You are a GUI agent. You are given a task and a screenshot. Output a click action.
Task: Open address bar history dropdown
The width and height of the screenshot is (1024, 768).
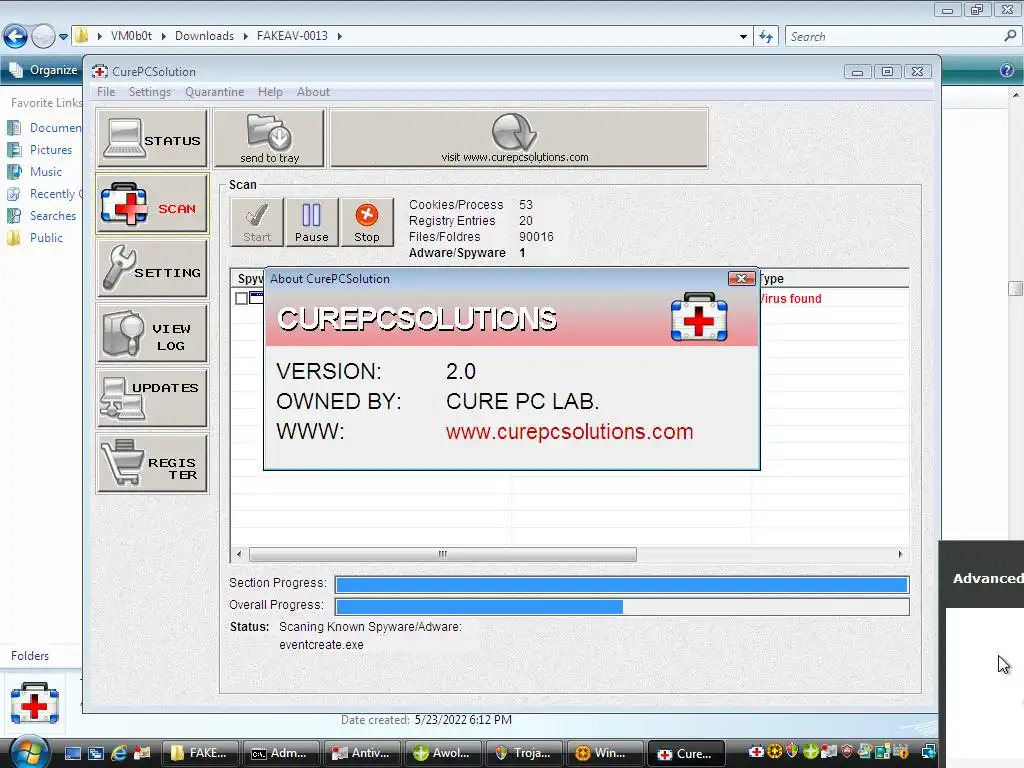[743, 37]
